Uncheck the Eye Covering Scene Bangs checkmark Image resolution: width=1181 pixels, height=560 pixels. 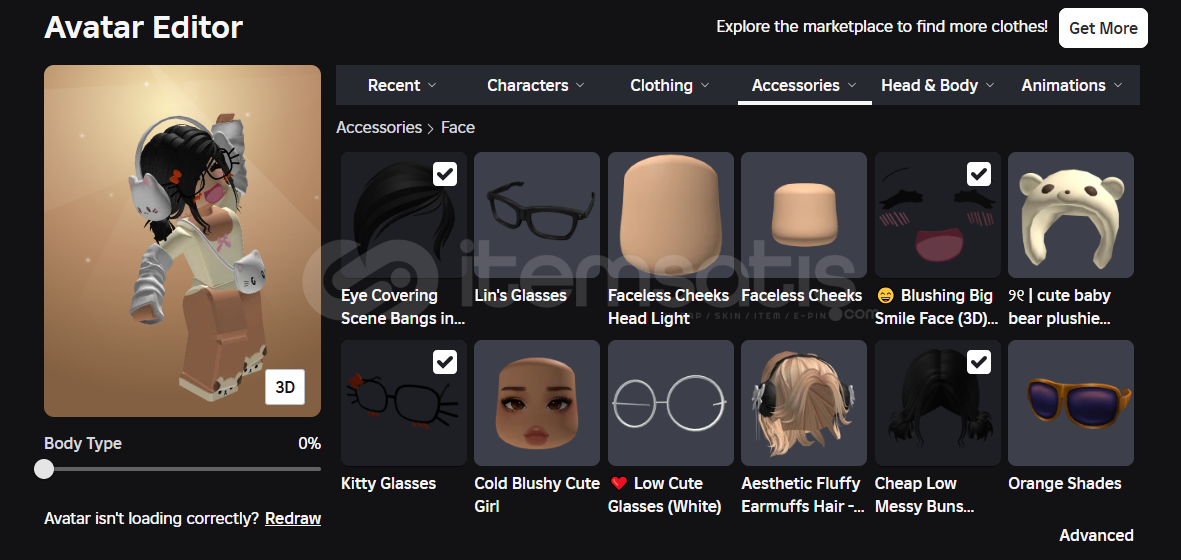pyautogui.click(x=445, y=175)
